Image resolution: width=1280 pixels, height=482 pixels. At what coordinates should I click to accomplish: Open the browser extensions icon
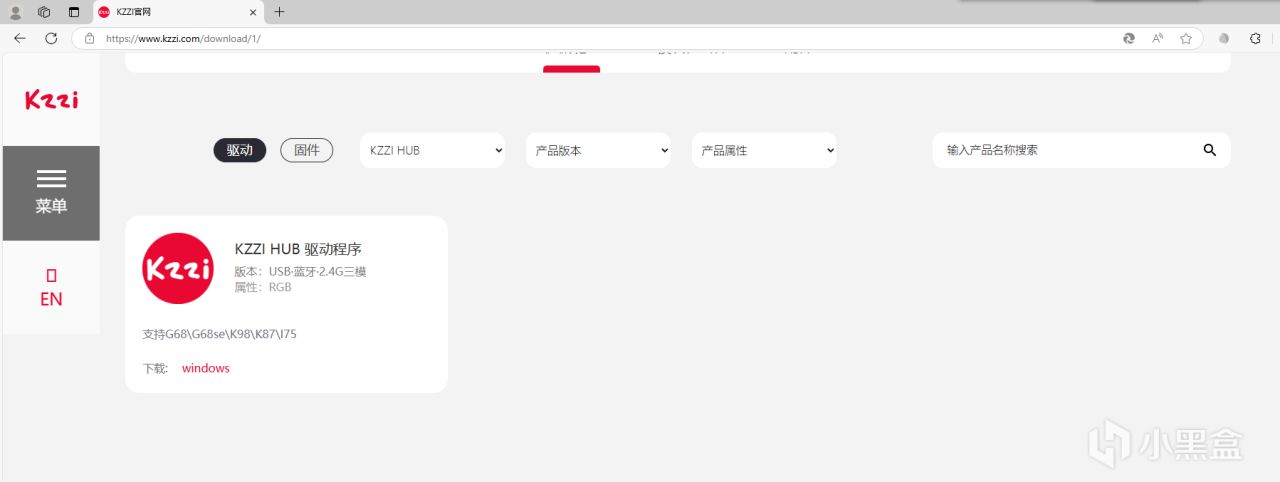point(1256,38)
